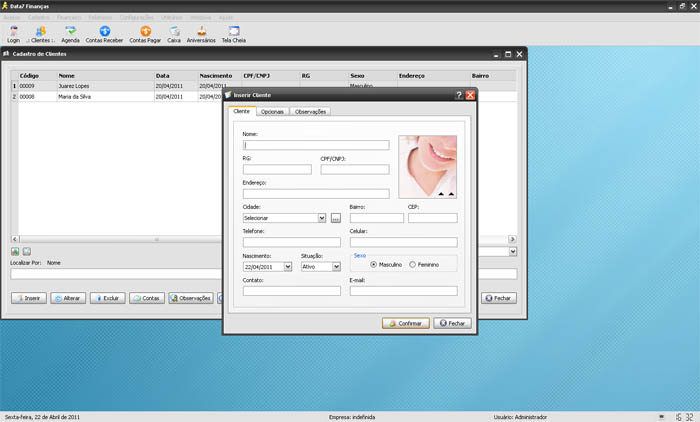Click Inserir in Cadastro de Clientes

point(29,298)
